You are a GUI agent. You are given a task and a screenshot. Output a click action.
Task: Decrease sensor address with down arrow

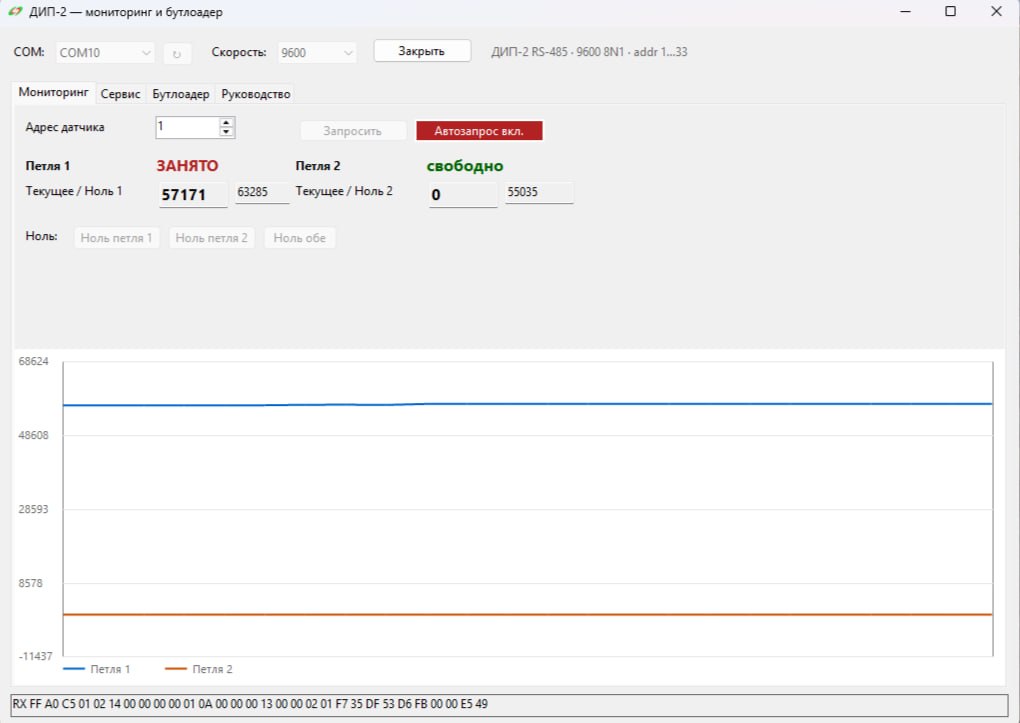point(226,132)
